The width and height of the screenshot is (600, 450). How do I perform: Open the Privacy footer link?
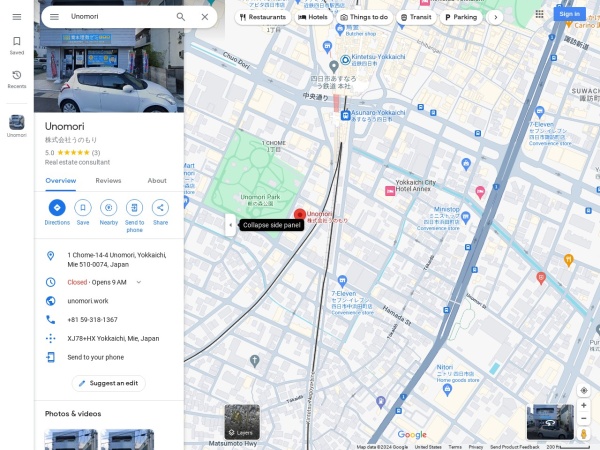point(476,447)
